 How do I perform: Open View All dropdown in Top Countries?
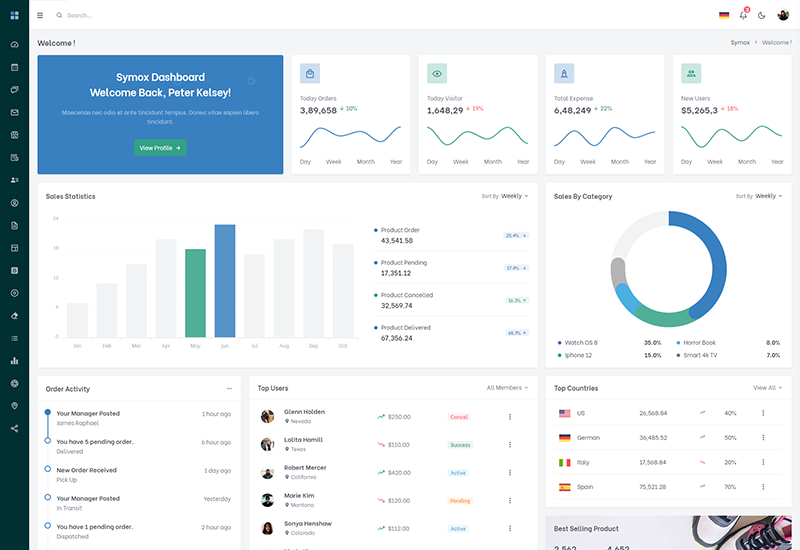[768, 387]
